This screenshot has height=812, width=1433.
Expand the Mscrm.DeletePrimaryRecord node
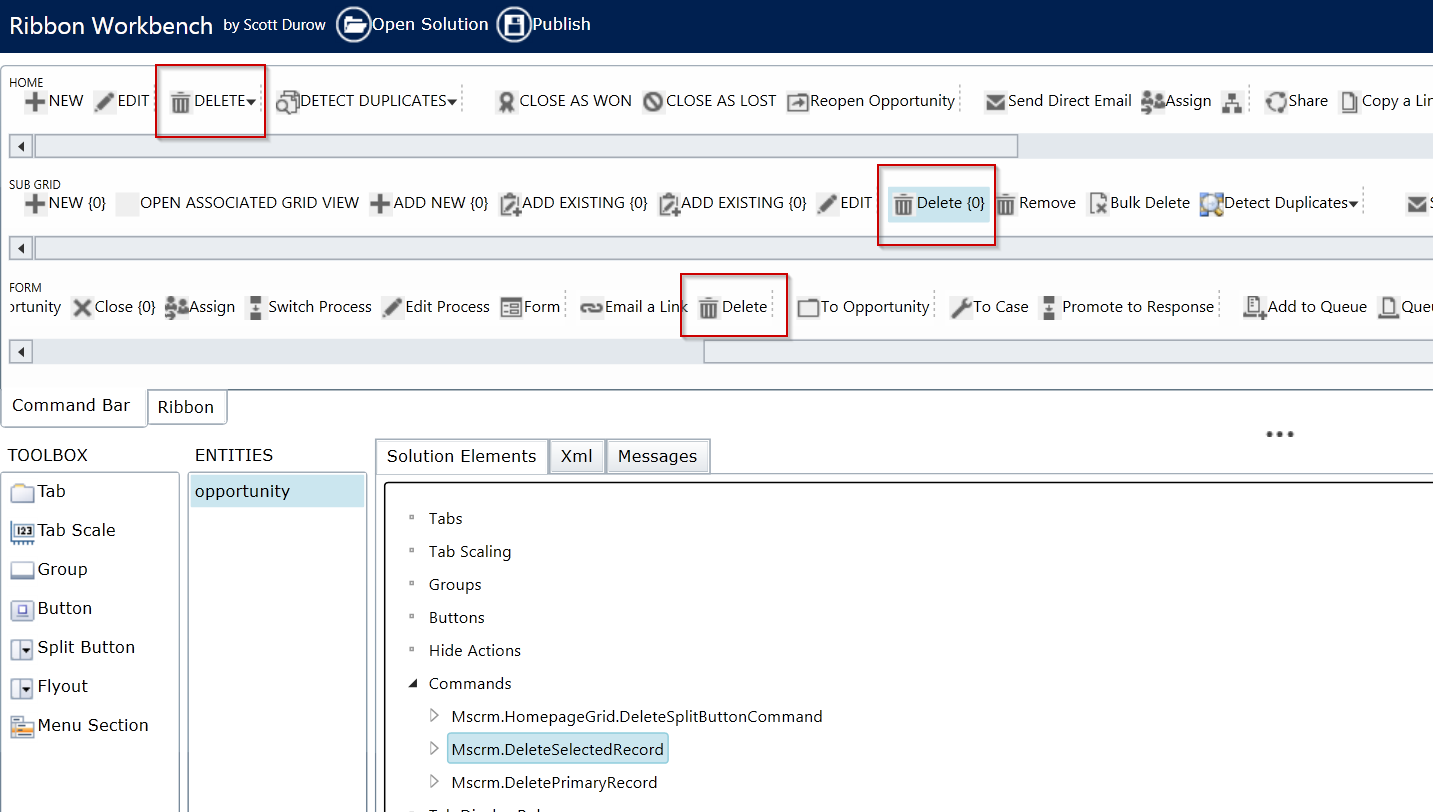434,782
